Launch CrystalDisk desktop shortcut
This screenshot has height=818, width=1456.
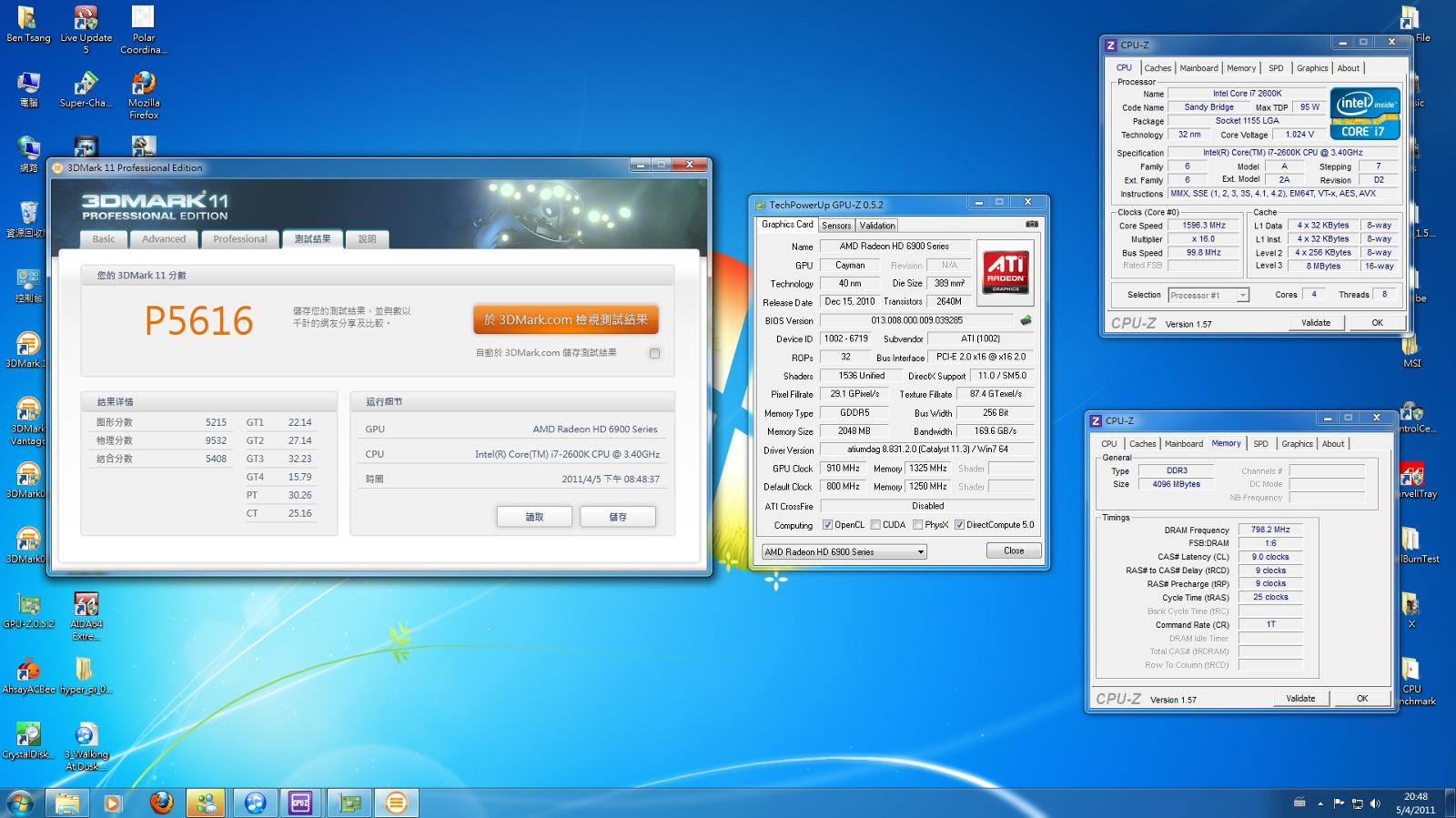click(x=28, y=741)
